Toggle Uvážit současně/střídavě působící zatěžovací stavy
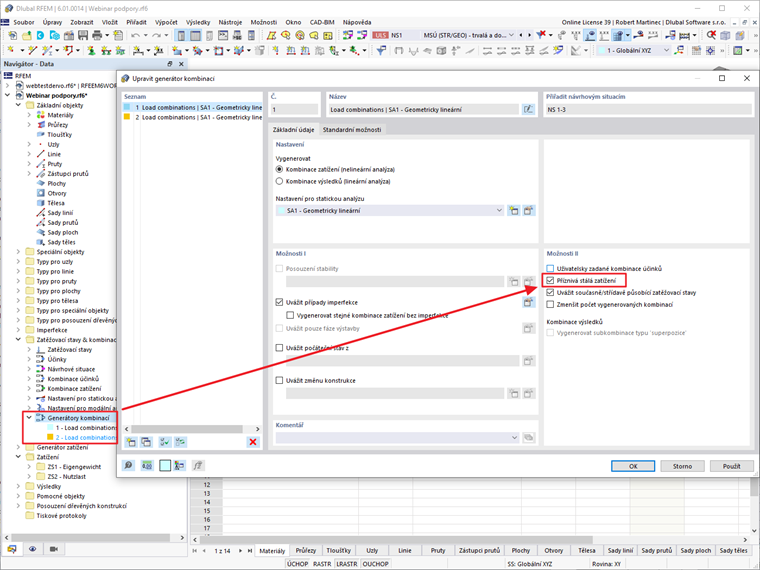The width and height of the screenshot is (760, 570). [550, 293]
